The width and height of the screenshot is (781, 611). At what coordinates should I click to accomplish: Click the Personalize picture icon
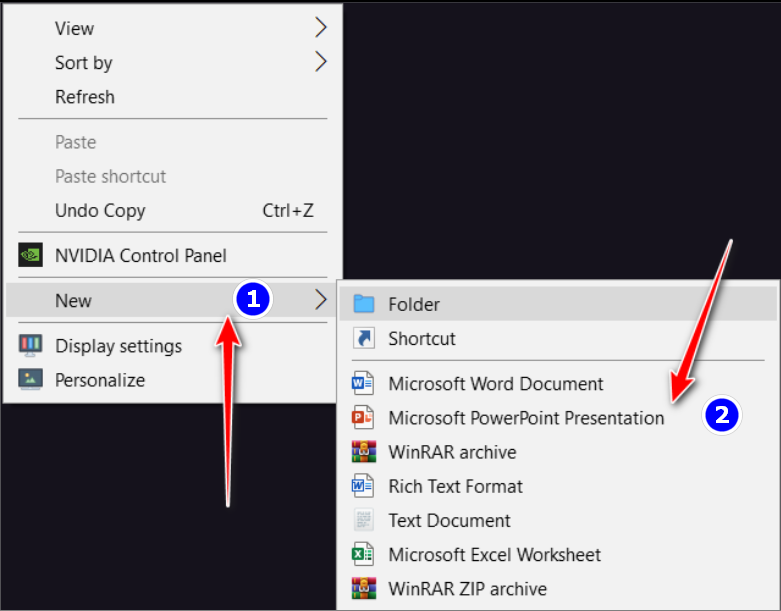click(31, 380)
